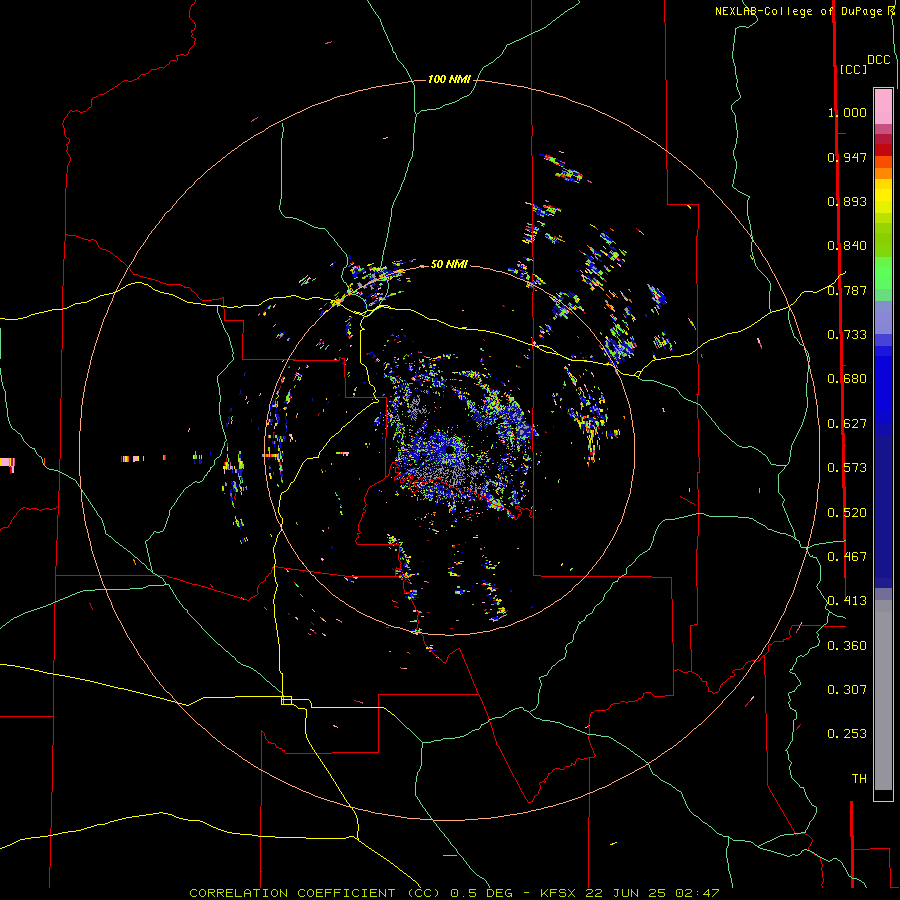Click the 0.733 legend value
The height and width of the screenshot is (900, 900).
(x=847, y=335)
